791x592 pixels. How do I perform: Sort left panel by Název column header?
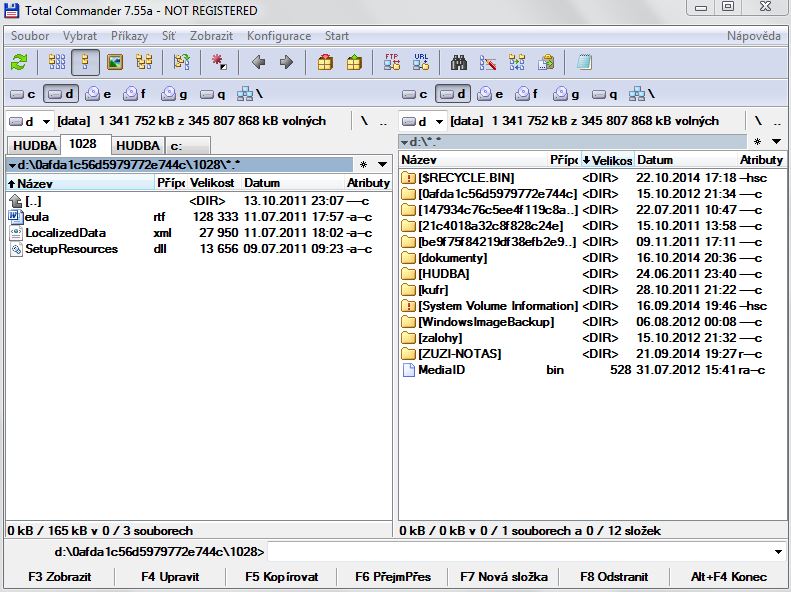pyautogui.click(x=80, y=183)
